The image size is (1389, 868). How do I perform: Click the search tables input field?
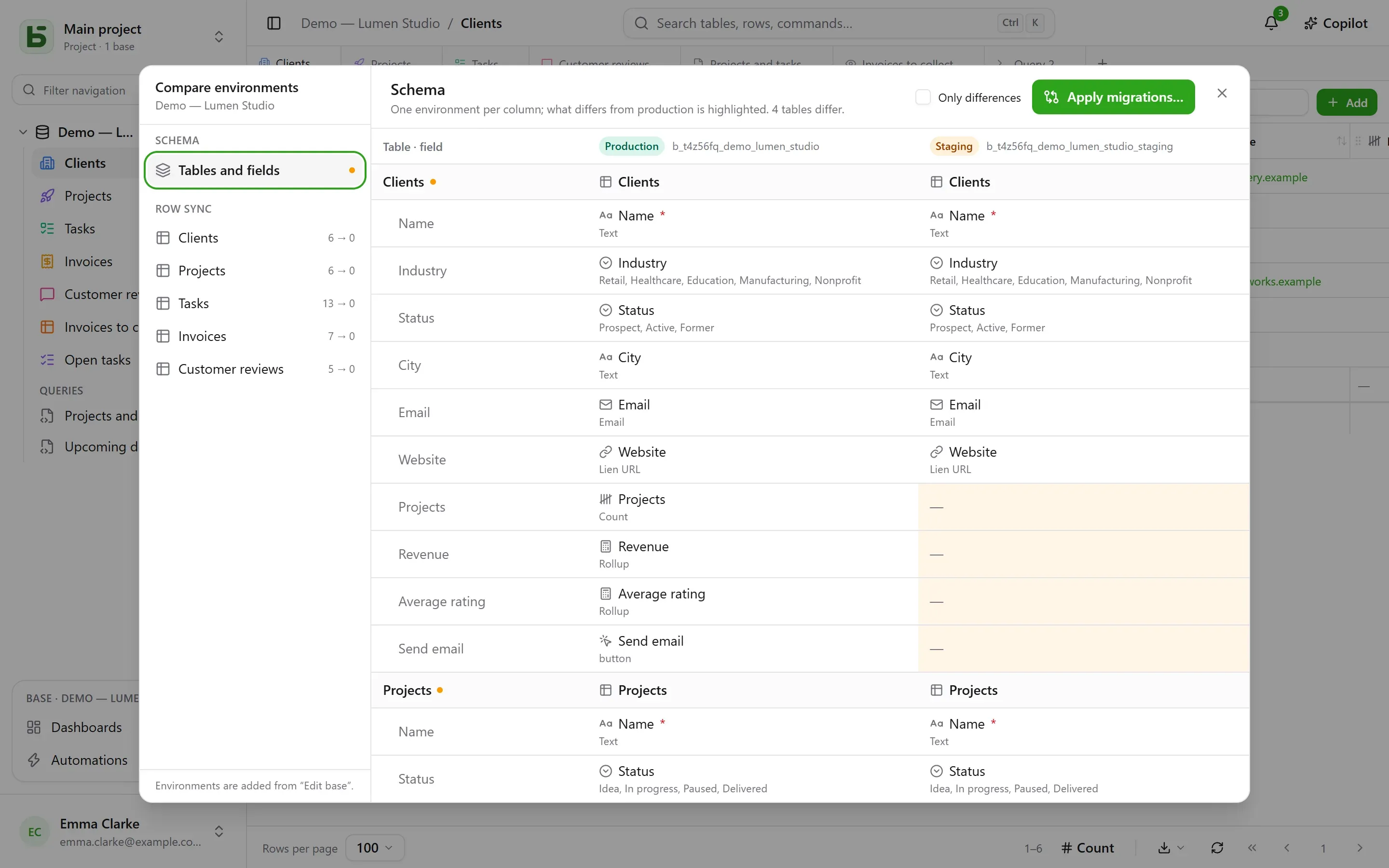[839, 23]
